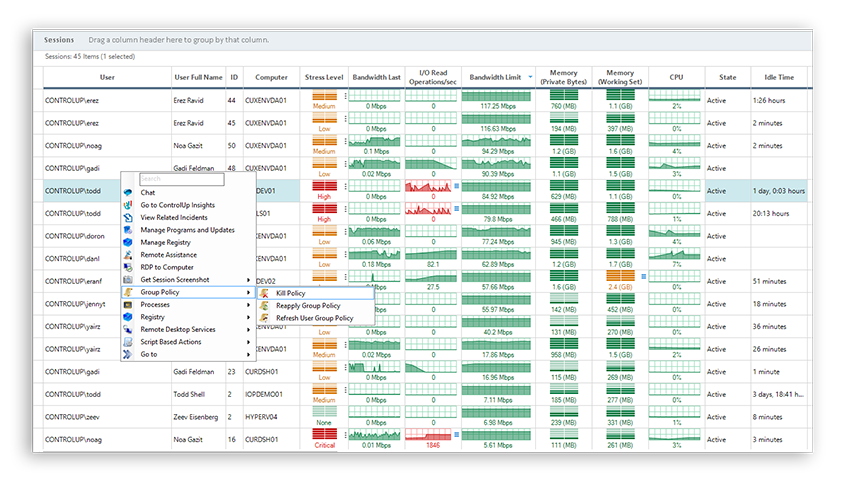
Task: Click the Sessions panel title
Action: (59, 40)
